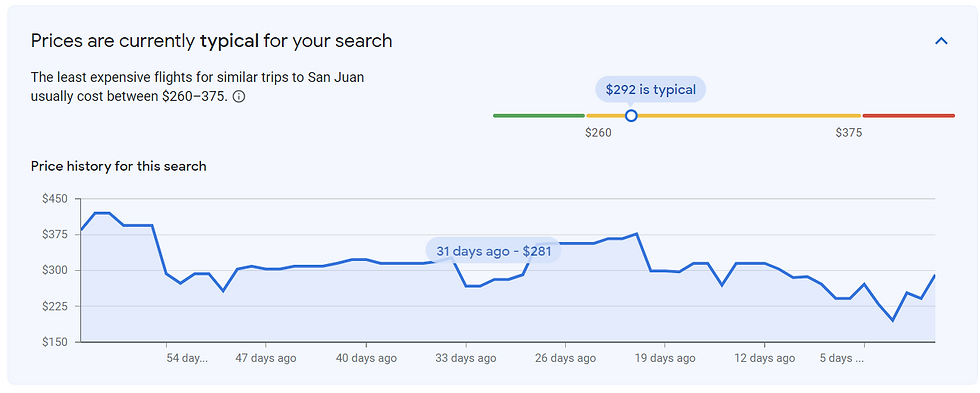Click the "12 days ago" axis label

point(764,358)
